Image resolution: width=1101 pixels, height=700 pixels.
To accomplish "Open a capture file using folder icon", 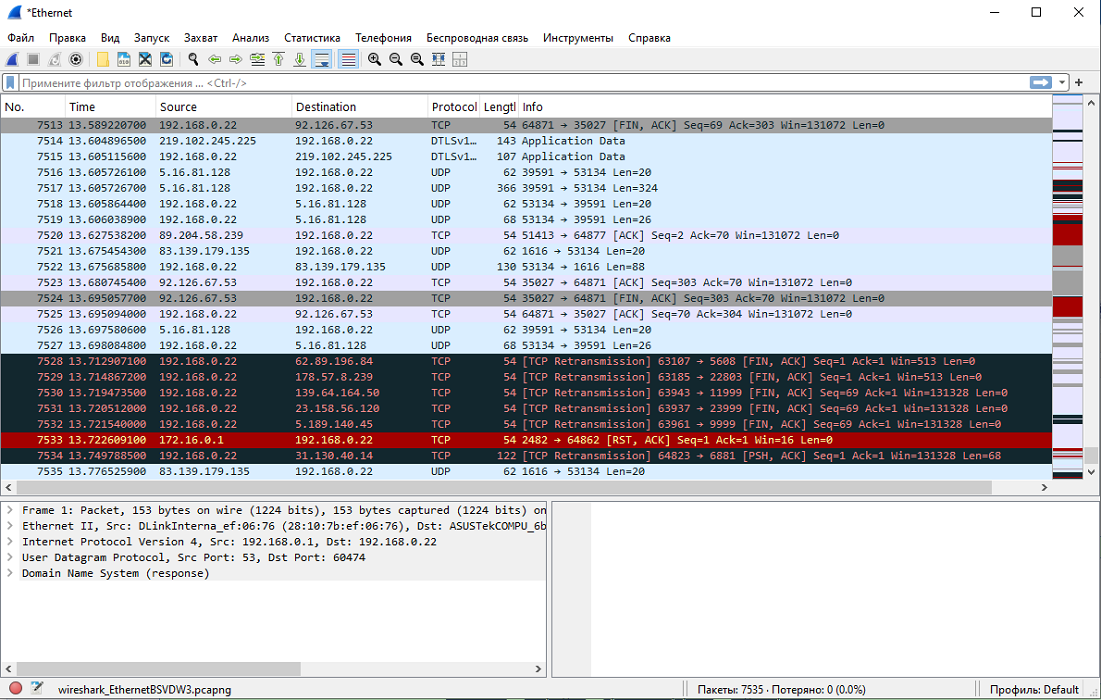I will [x=103, y=60].
